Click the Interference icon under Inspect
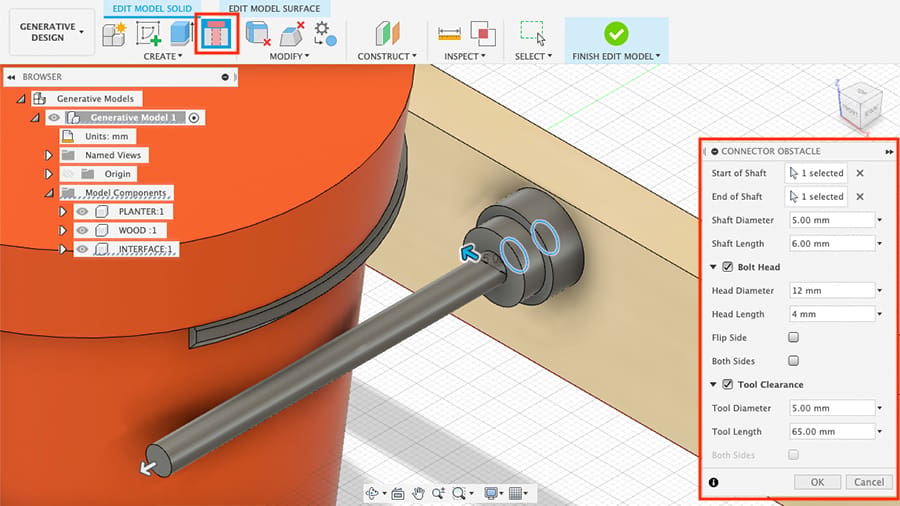This screenshot has width=900, height=506. (483, 34)
